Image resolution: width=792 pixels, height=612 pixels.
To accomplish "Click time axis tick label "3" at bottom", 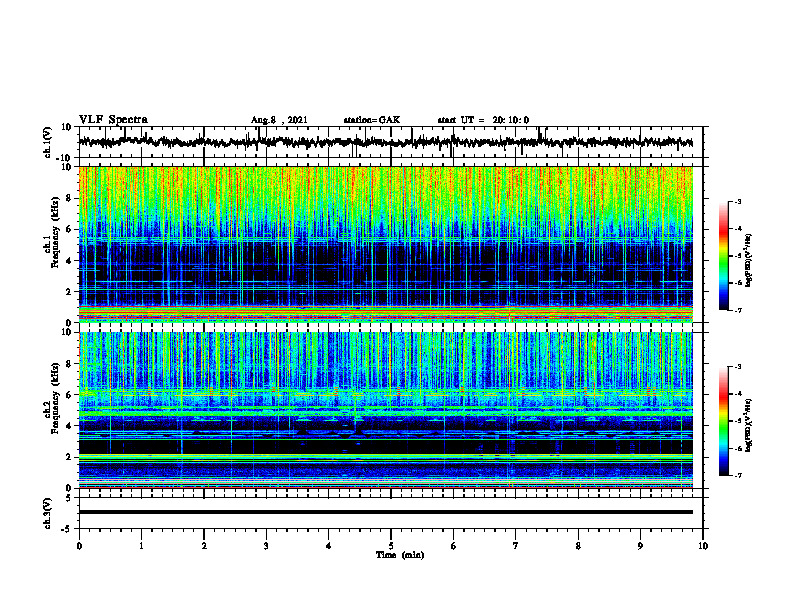I will pos(266,546).
